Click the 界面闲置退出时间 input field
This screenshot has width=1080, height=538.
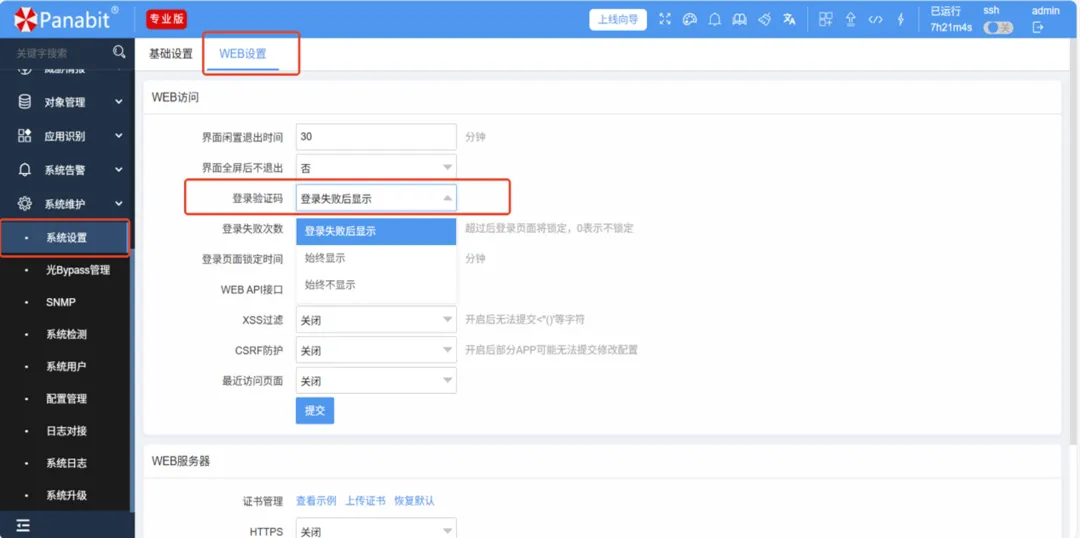click(376, 137)
